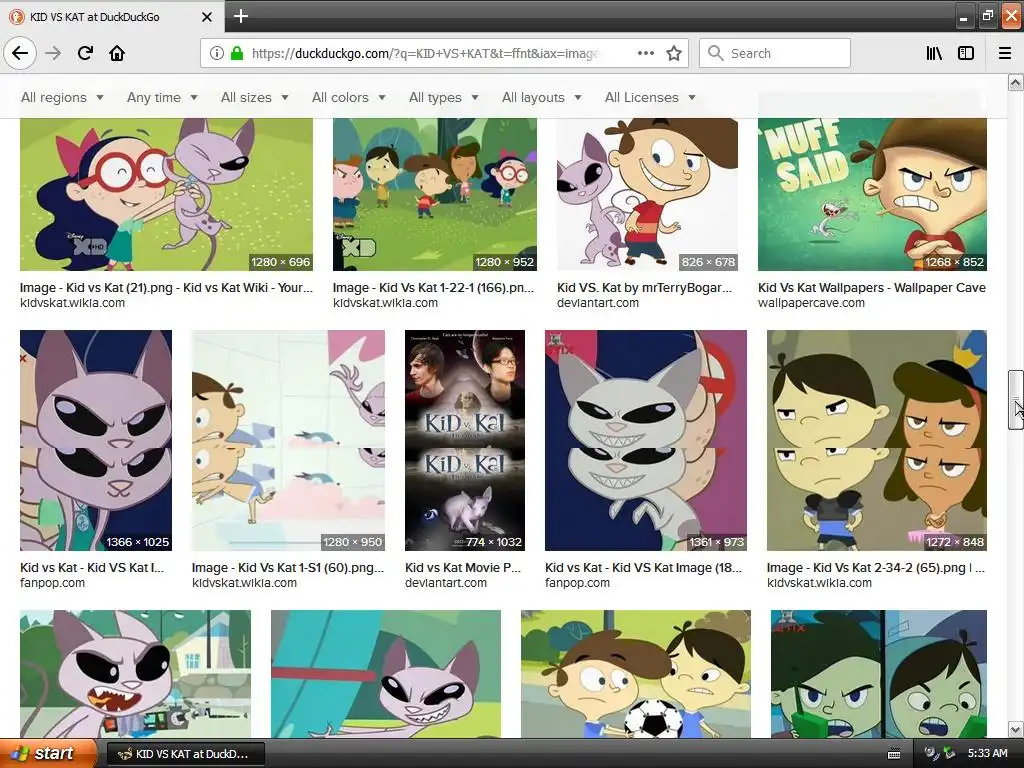Expand the All layouts filter
1024x768 pixels.
541,97
